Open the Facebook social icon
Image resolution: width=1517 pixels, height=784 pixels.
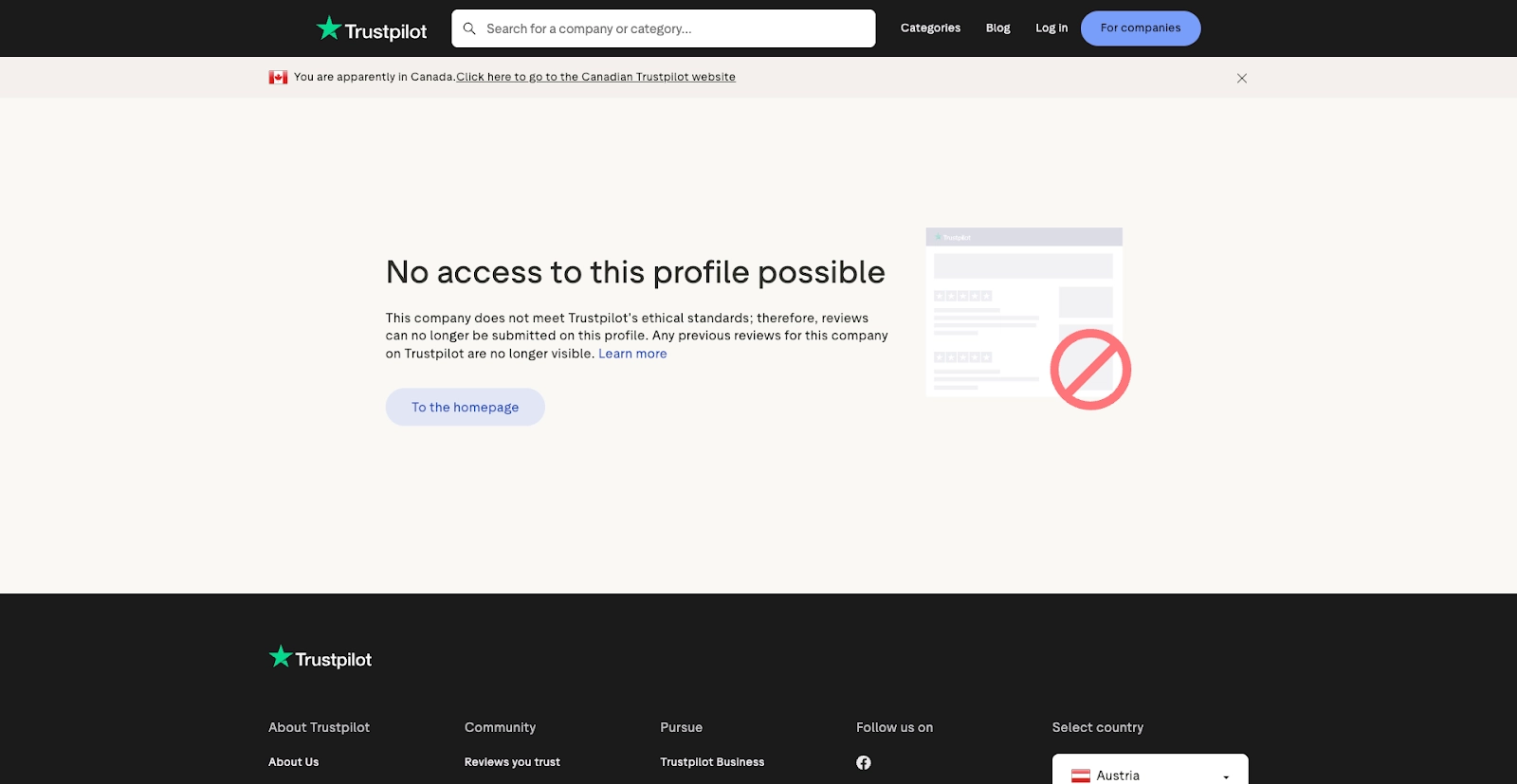864,763
